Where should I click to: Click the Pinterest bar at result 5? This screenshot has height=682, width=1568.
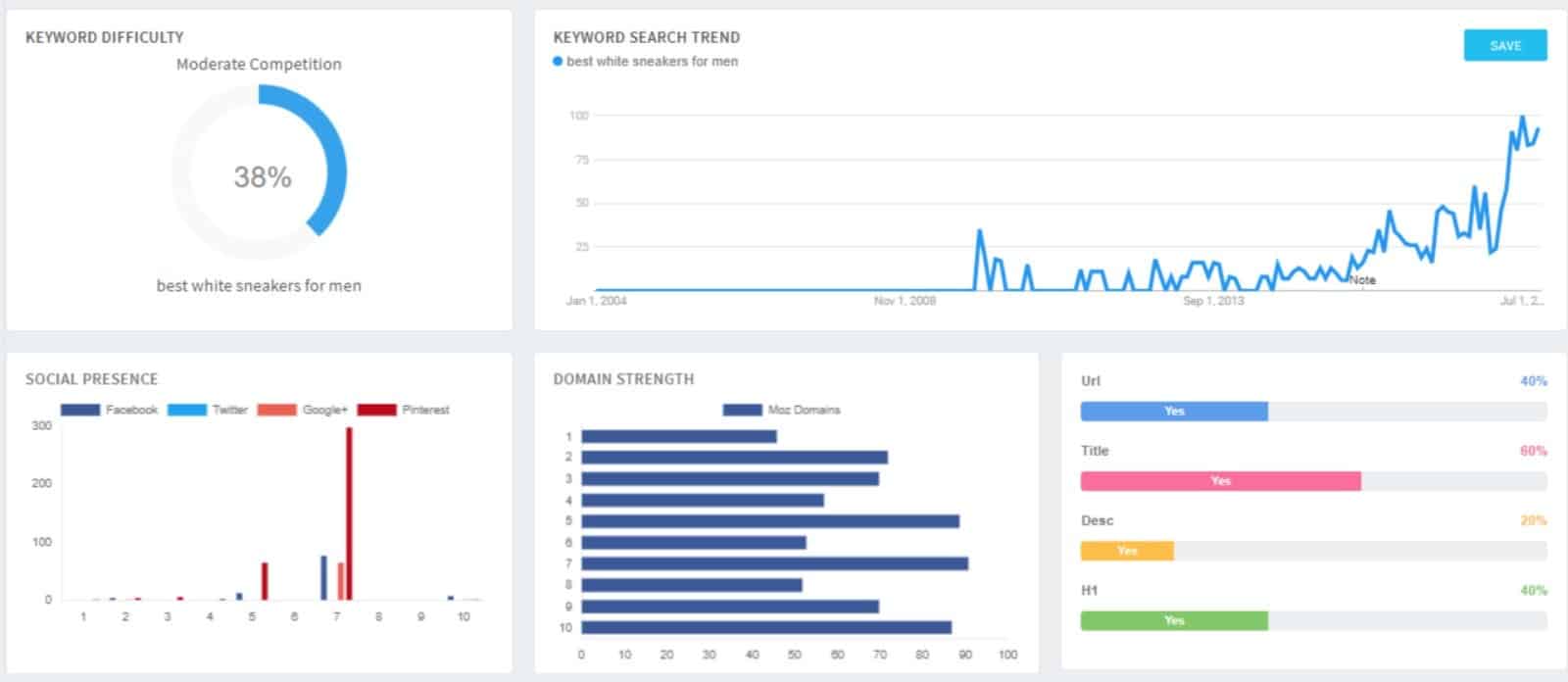point(265,581)
